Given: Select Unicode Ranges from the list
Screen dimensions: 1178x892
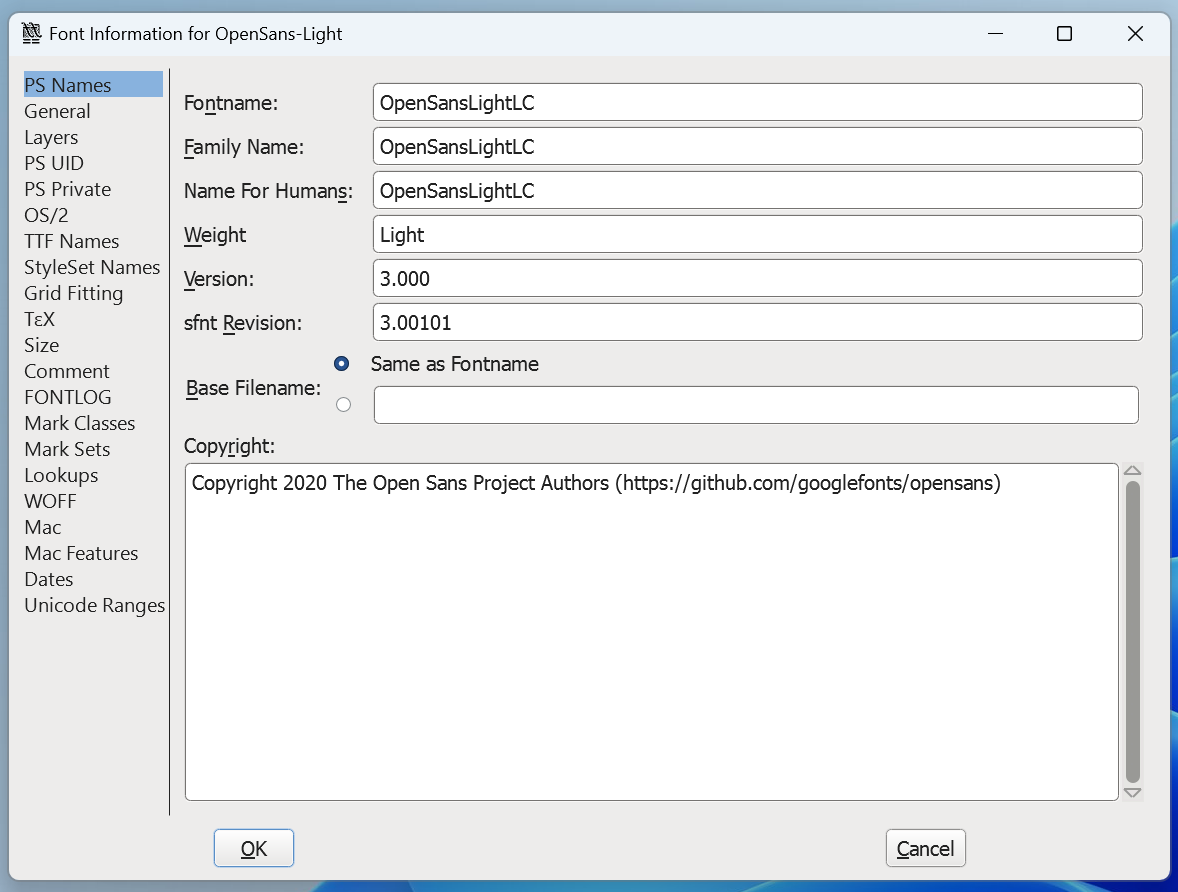Looking at the screenshot, I should click(x=94, y=605).
